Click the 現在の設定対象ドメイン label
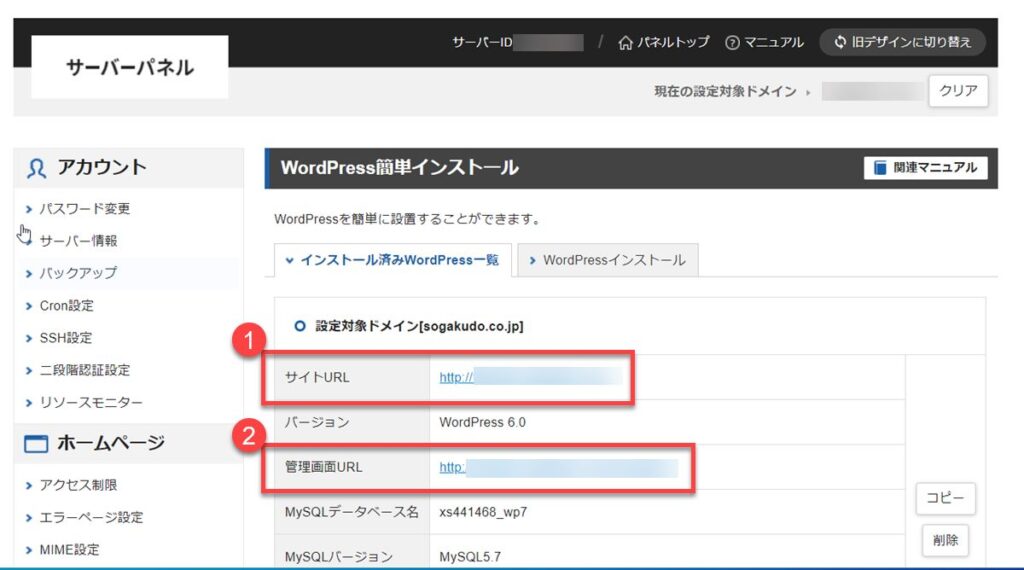Image resolution: width=1024 pixels, height=570 pixels. [x=726, y=91]
